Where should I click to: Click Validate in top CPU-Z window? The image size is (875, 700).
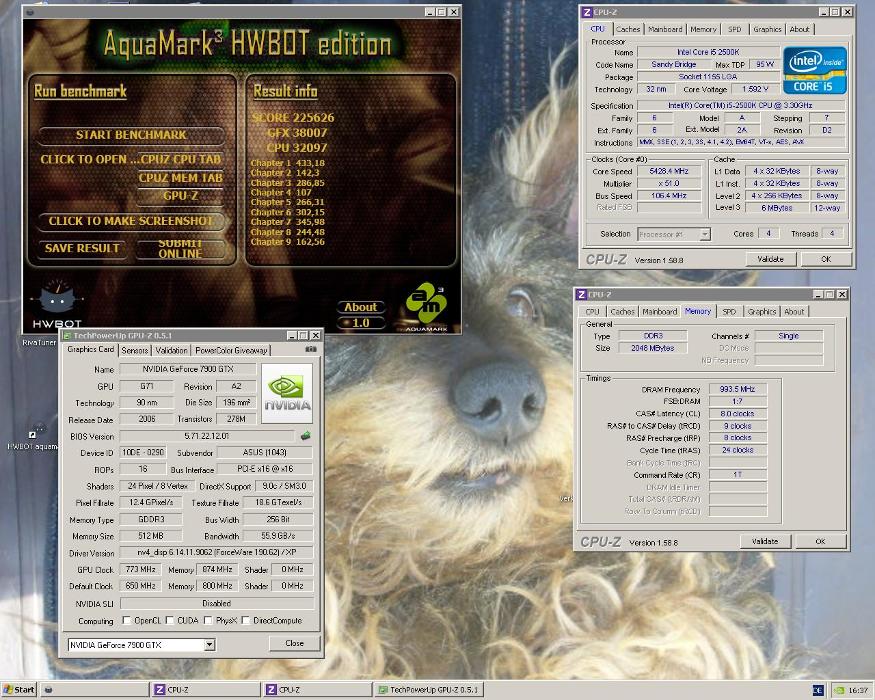[x=770, y=259]
